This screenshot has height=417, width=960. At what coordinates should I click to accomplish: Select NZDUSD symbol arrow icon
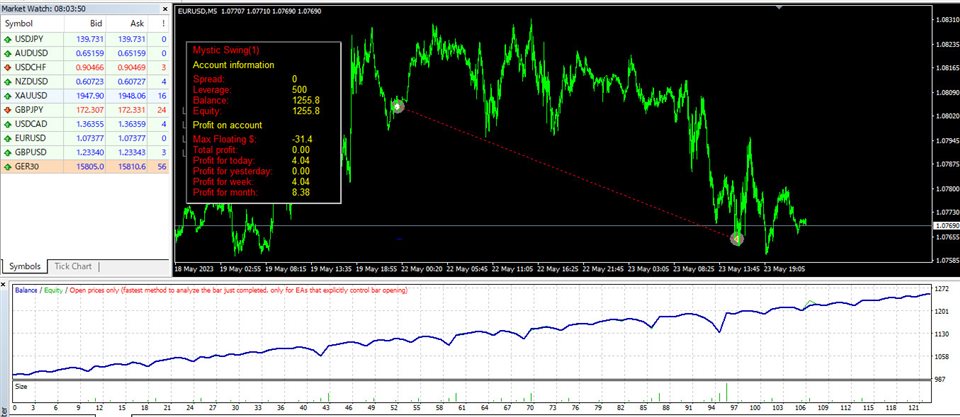(7, 81)
